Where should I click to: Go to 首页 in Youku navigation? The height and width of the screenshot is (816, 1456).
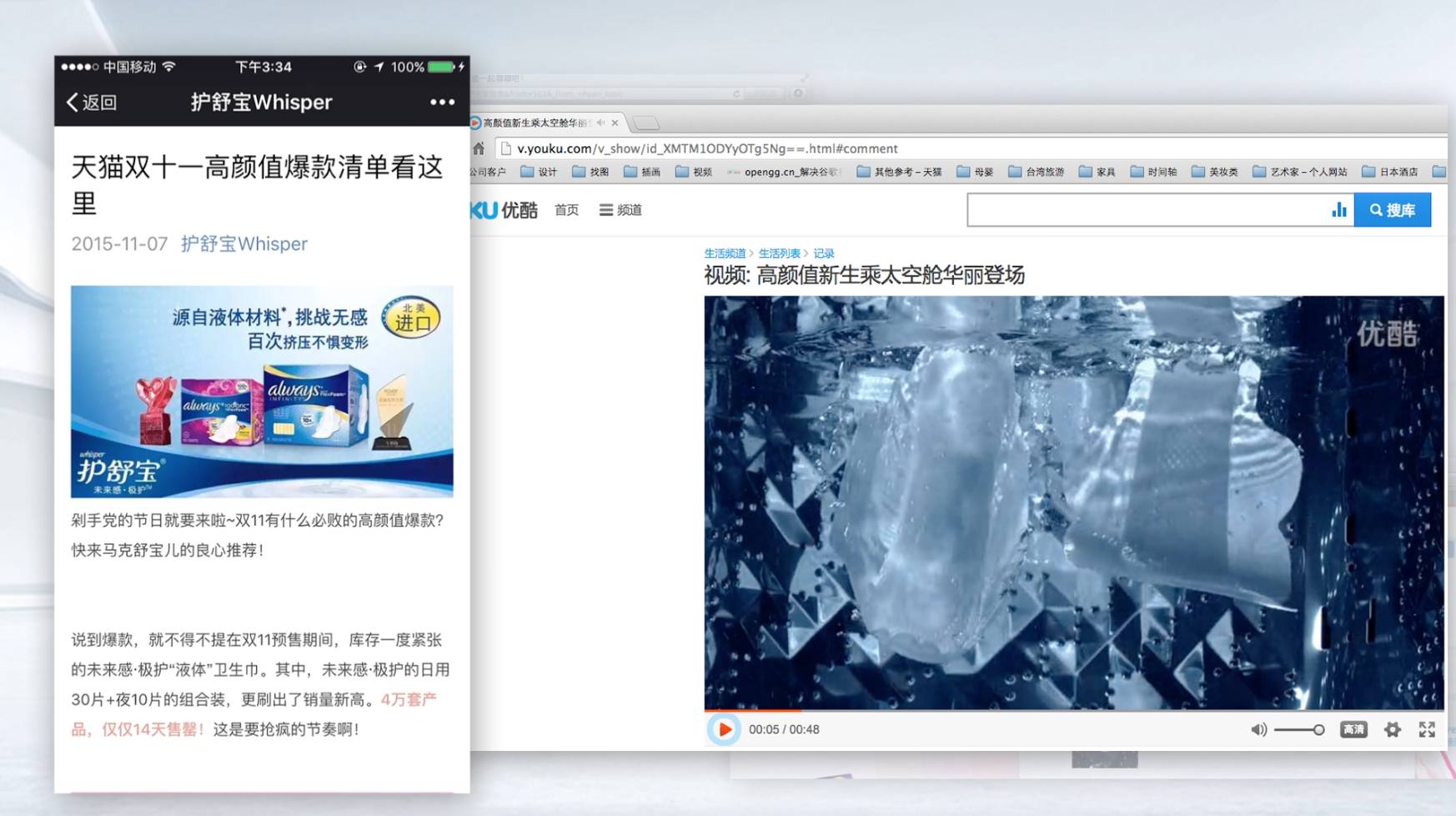[x=566, y=210]
